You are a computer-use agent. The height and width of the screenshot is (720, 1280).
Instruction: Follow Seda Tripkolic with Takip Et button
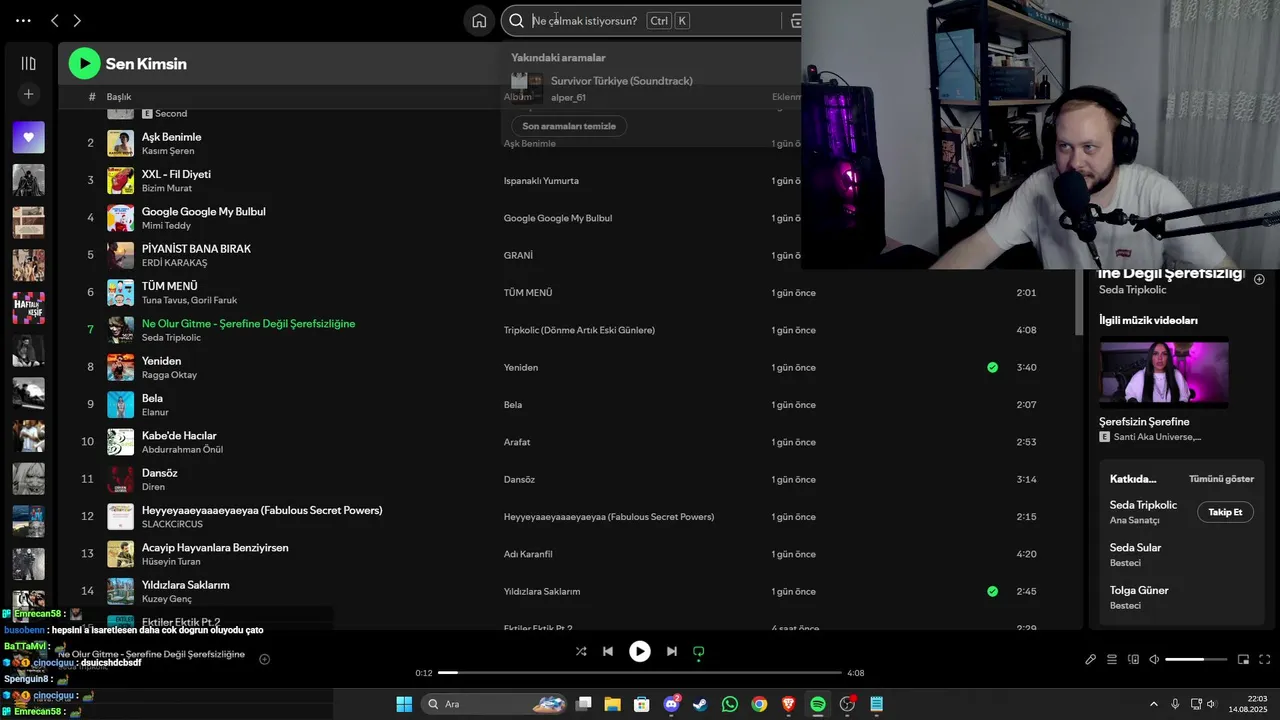(1225, 512)
